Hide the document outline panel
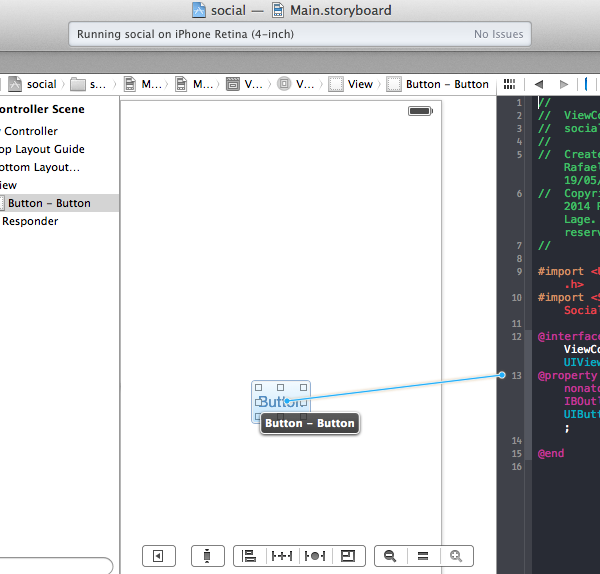Screen dimensions: 600x574 pos(159,556)
